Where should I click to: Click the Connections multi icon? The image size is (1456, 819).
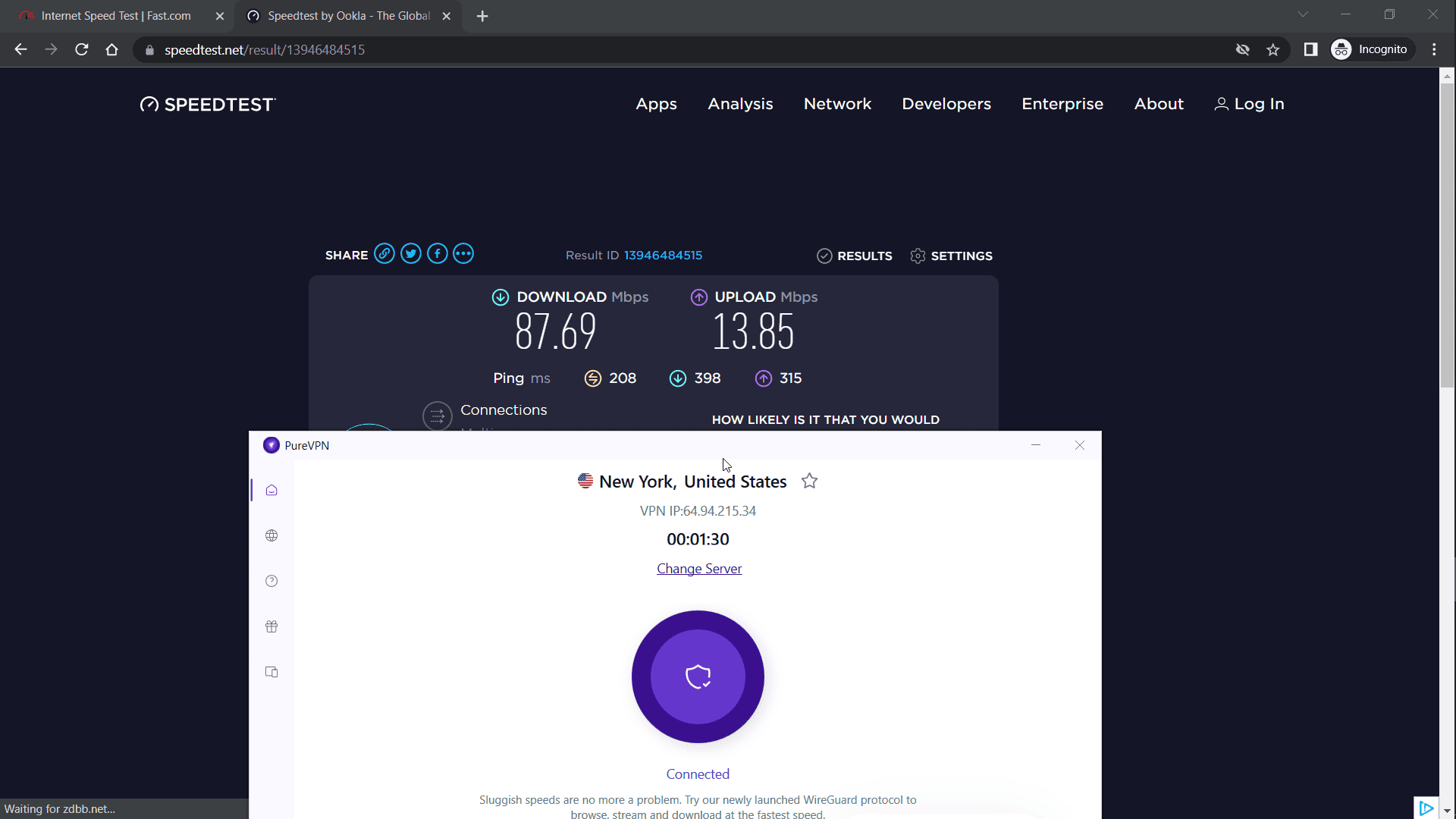click(438, 416)
